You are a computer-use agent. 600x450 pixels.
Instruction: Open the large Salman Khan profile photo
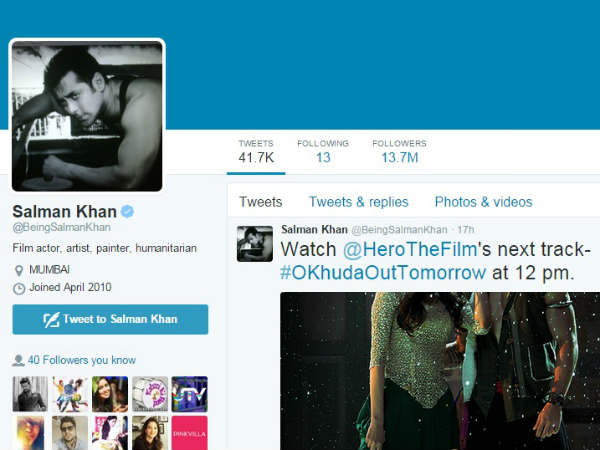87,116
